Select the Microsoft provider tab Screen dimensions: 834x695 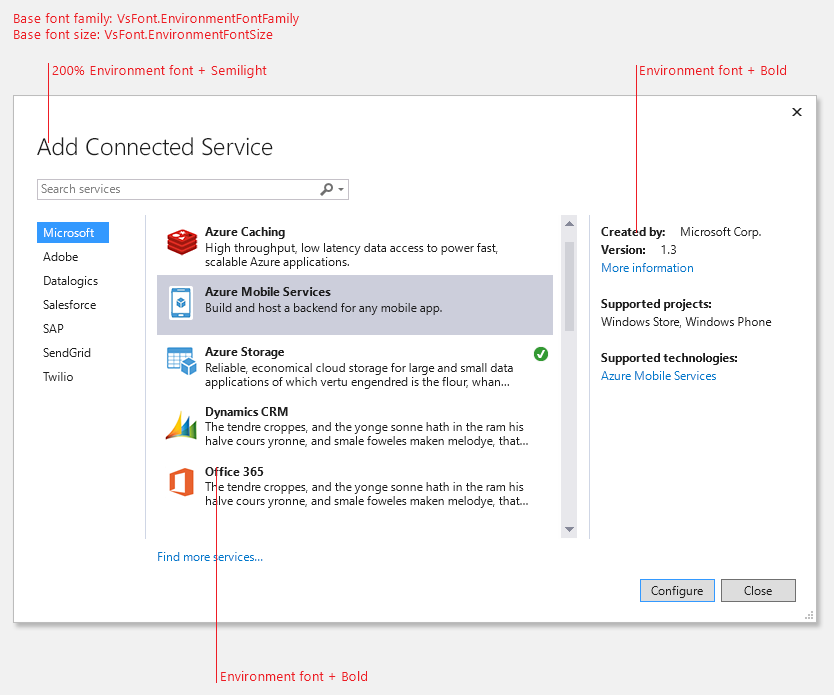(72, 233)
